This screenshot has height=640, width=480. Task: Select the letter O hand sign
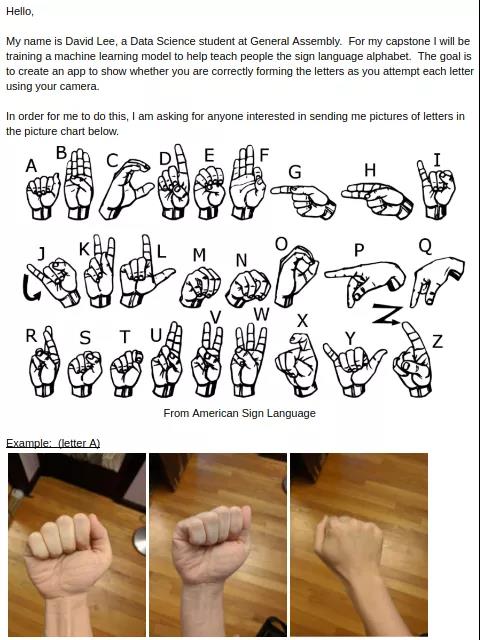[x=296, y=276]
